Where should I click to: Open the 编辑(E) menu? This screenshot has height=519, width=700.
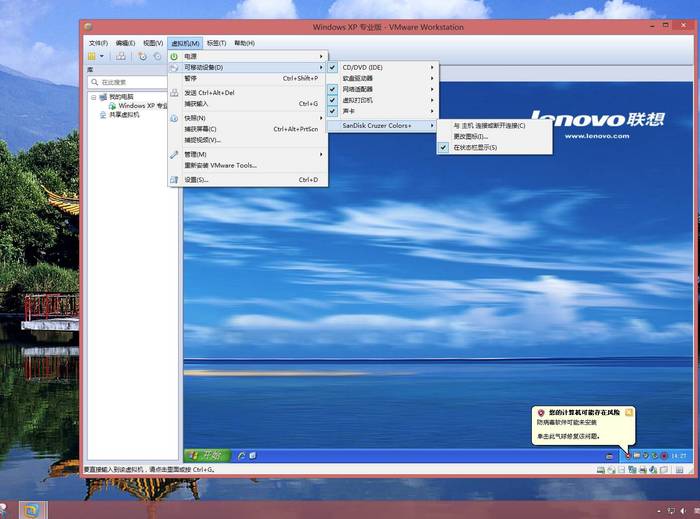tap(125, 43)
